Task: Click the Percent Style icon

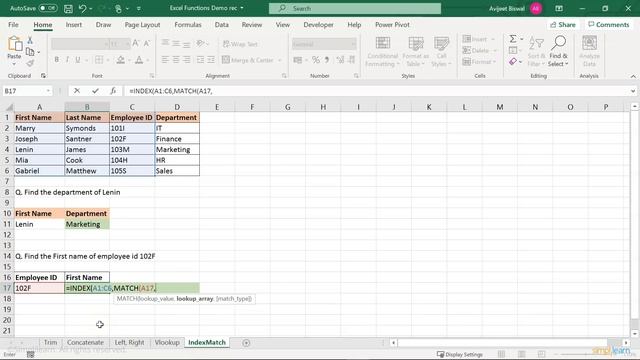Action: coord(316,60)
